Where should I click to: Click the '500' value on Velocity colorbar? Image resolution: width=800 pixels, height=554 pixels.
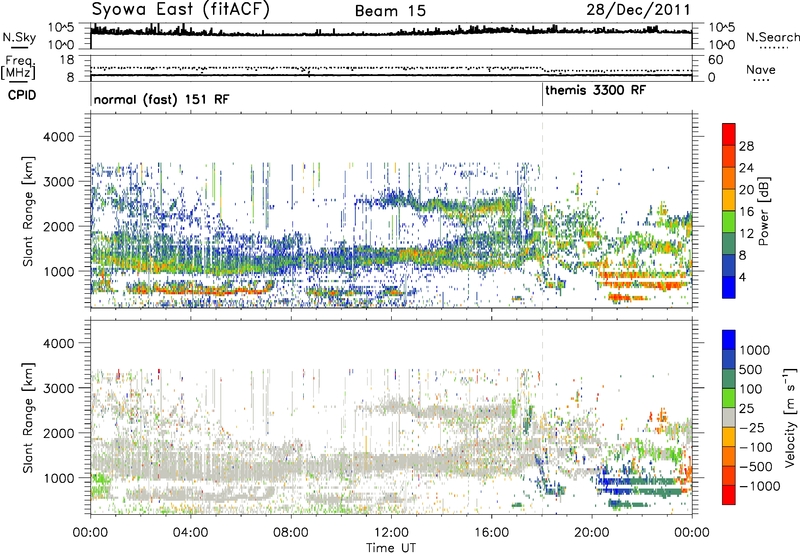751,369
